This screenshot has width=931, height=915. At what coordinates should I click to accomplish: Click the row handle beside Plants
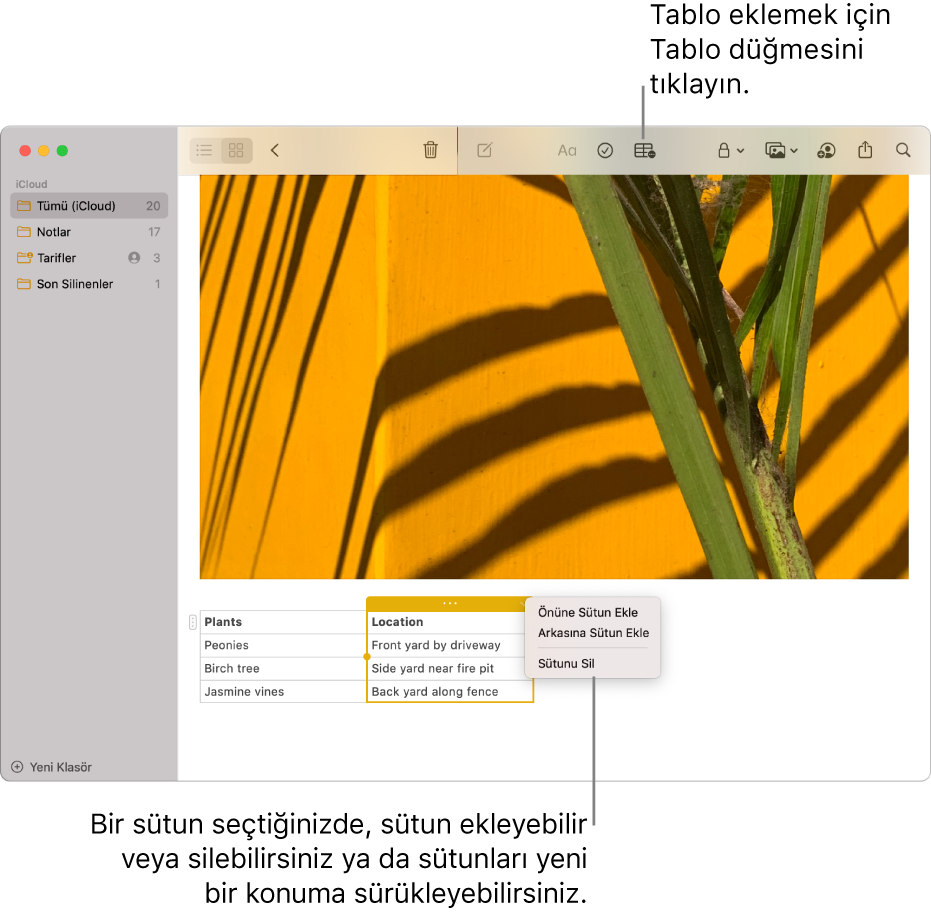point(192,622)
